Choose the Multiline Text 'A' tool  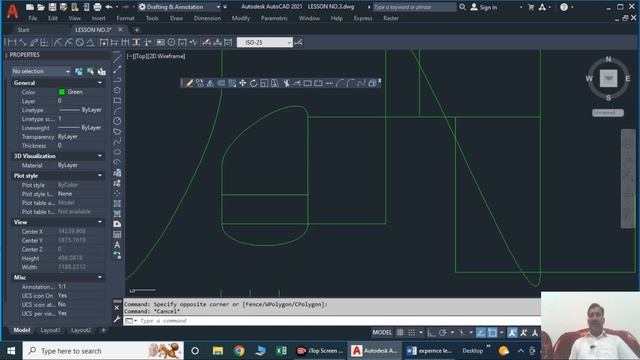[117, 245]
